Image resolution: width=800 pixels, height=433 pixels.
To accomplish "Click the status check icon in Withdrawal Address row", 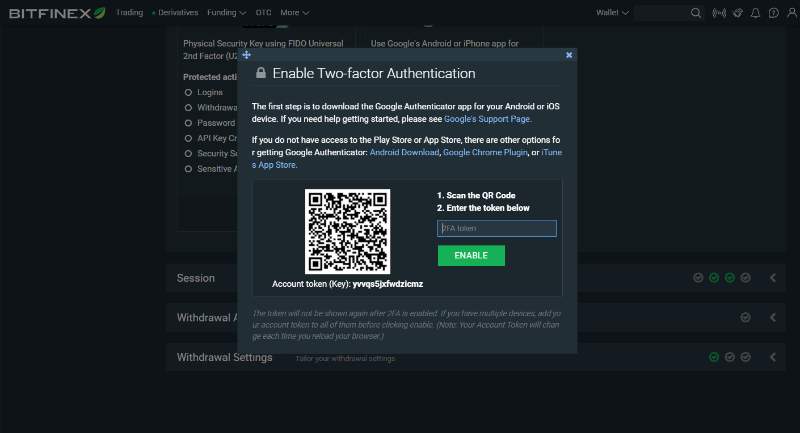I will click(745, 317).
